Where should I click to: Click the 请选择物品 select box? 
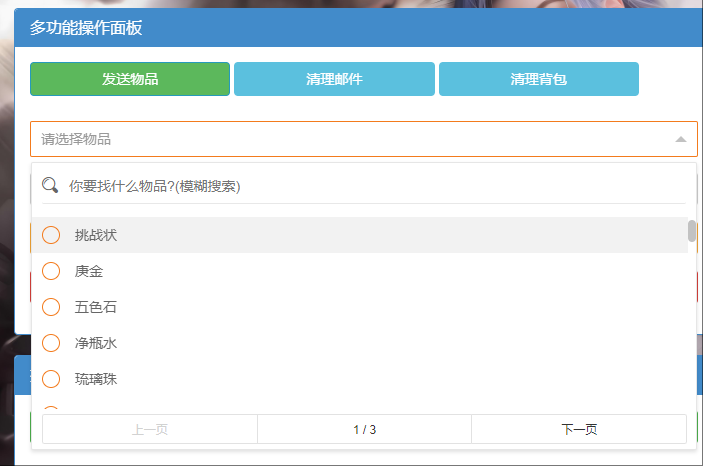click(x=364, y=139)
